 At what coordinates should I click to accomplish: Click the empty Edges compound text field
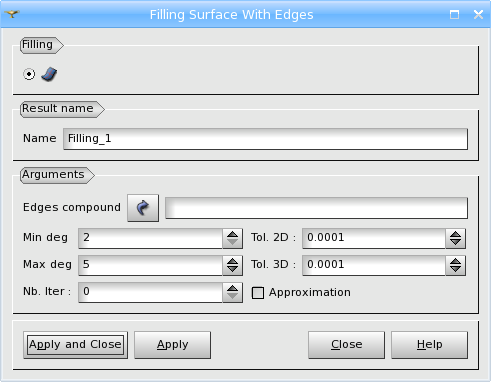click(x=316, y=208)
